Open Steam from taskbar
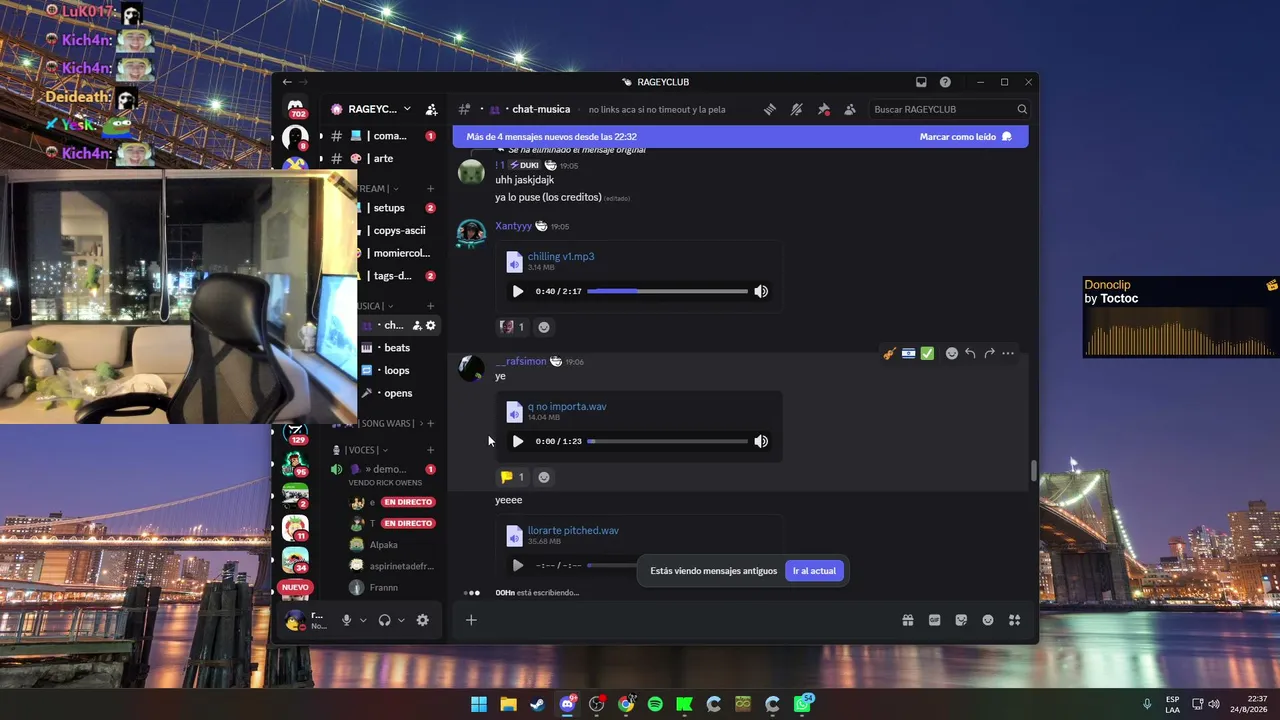The width and height of the screenshot is (1280, 720). click(x=538, y=704)
